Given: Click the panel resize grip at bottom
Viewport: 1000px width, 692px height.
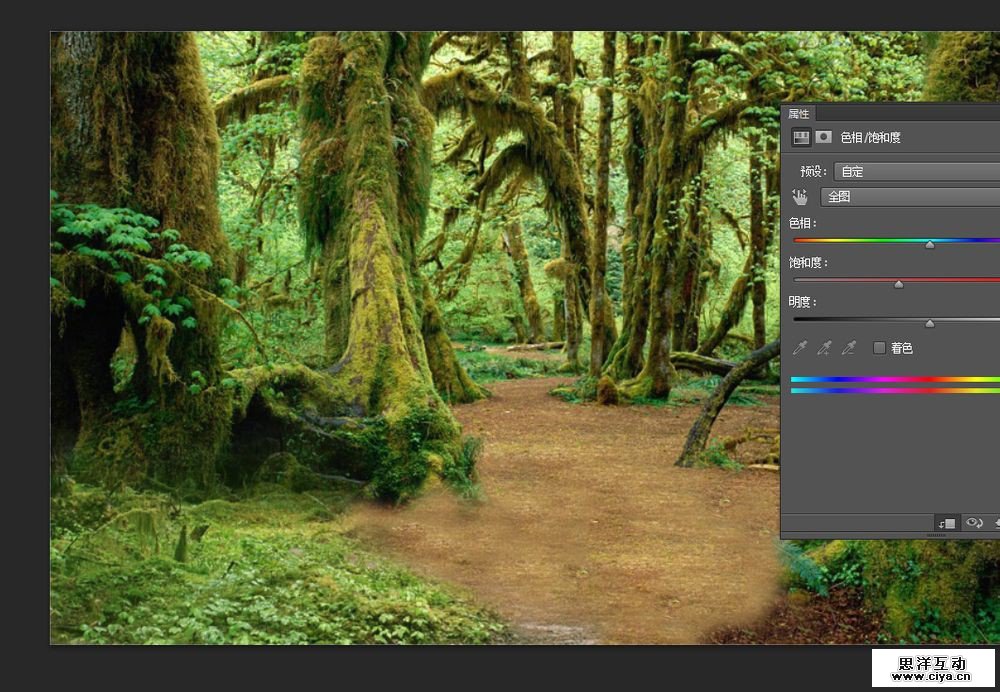Looking at the screenshot, I should (x=936, y=536).
